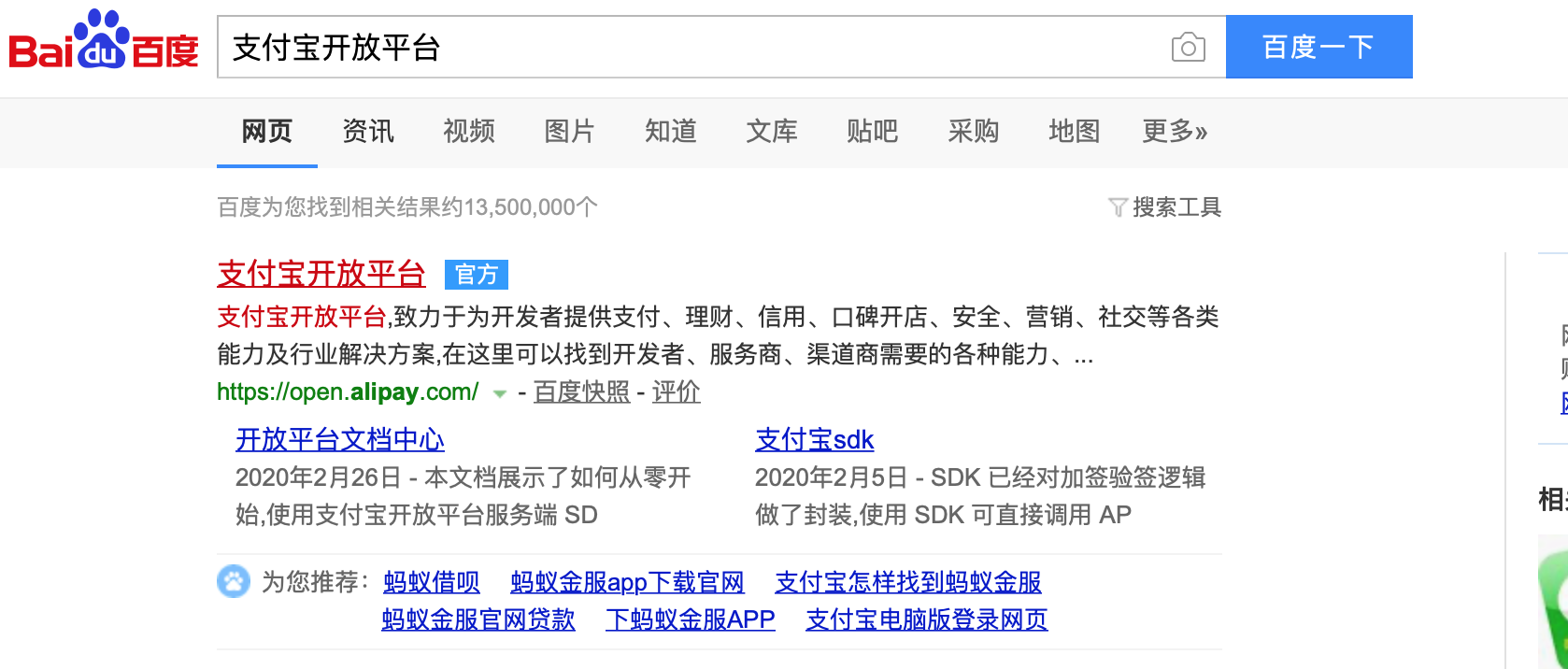Click recommended link 蚂蚁借呗
Image resolution: width=1568 pixels, height=669 pixels.
tap(432, 583)
